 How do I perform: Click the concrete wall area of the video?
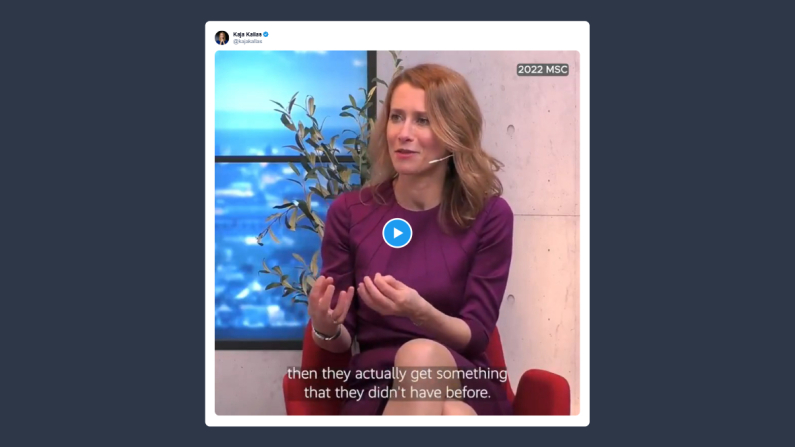(543, 203)
